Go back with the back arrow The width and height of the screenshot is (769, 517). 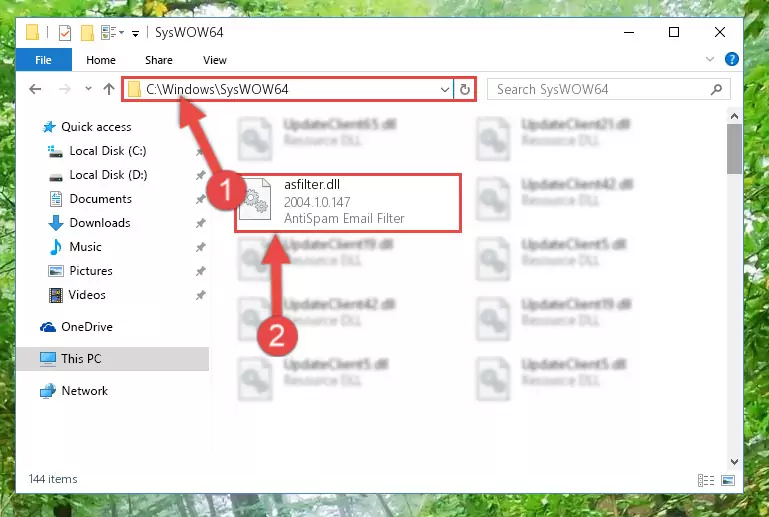coord(35,89)
